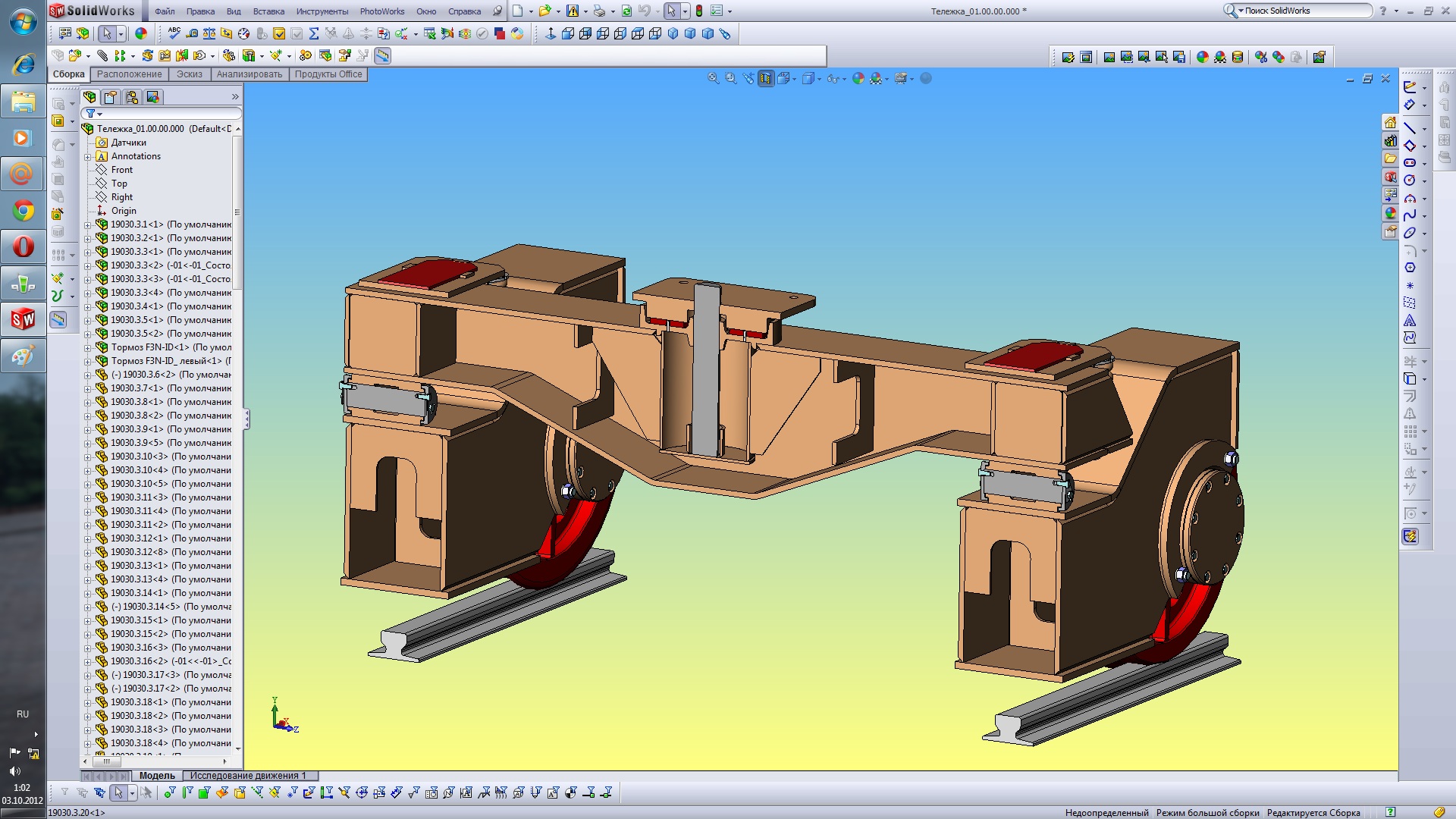1456x819 pixels.
Task: Click the Mass Properties scales icon
Action: pos(209,33)
